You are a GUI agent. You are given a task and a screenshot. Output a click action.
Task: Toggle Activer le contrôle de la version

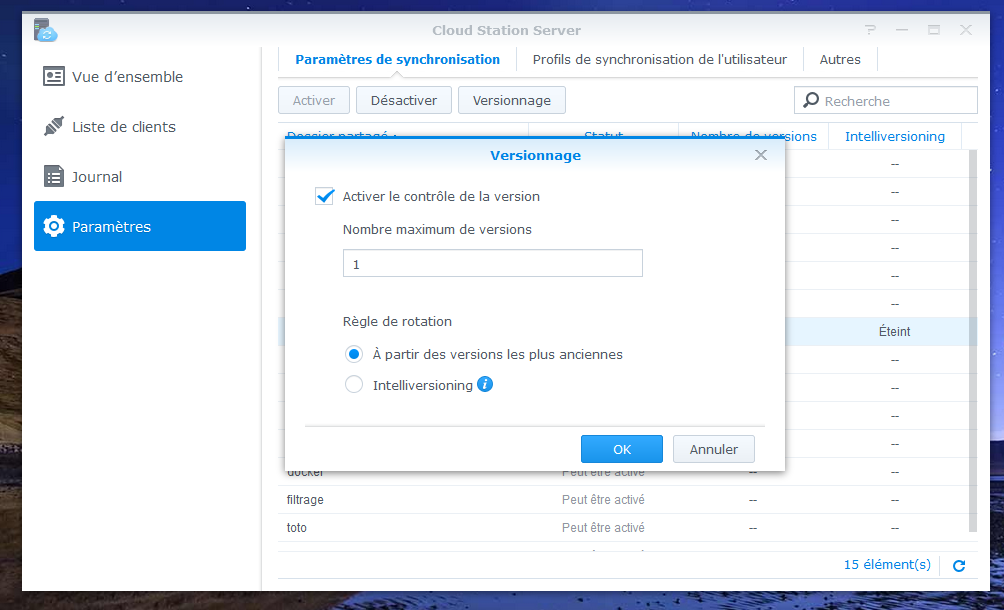325,197
